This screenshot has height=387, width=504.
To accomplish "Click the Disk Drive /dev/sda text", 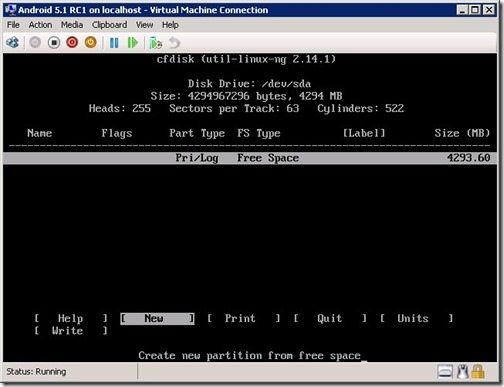I will (249, 83).
